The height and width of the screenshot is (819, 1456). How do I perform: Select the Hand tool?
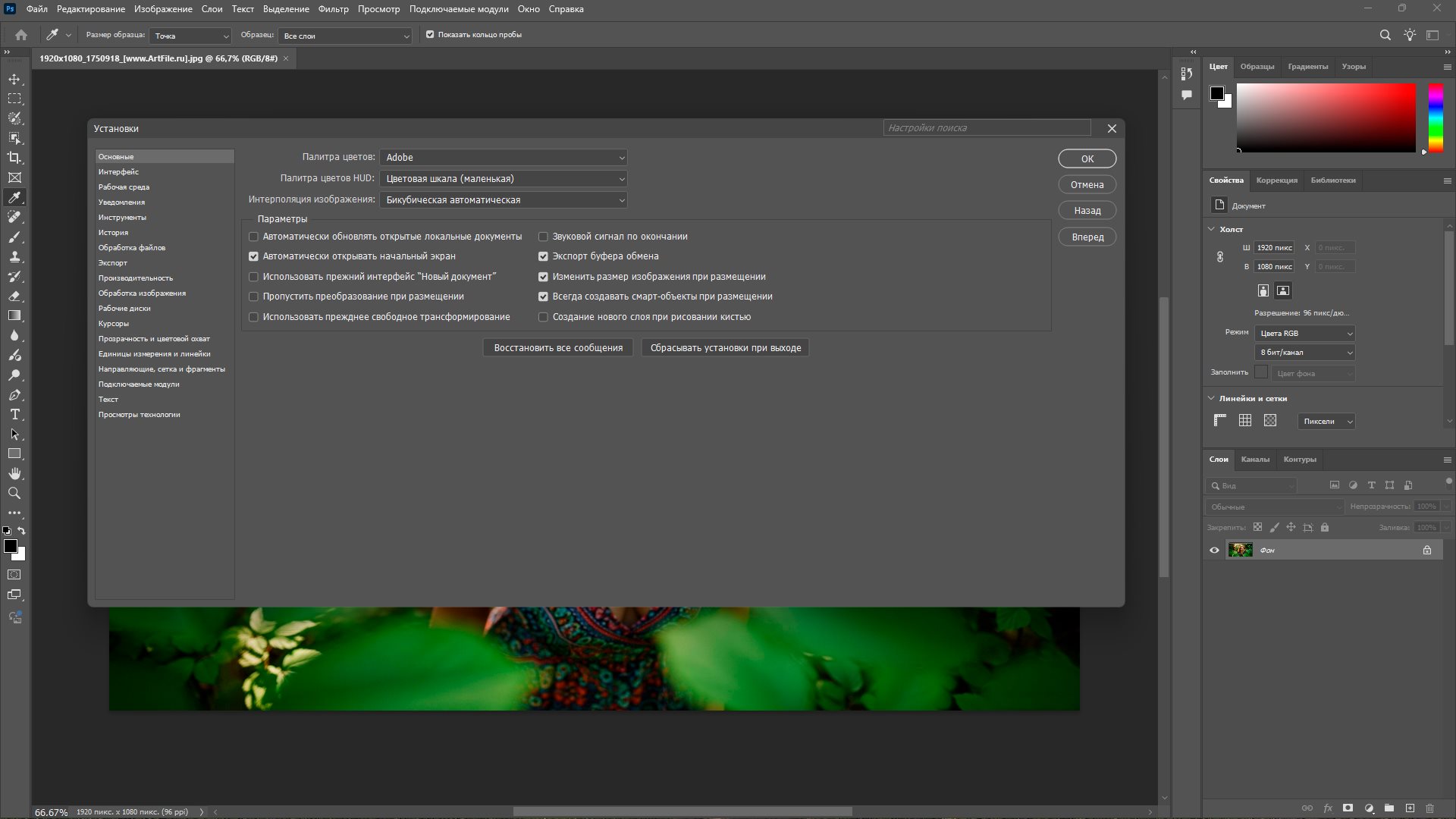click(x=14, y=474)
